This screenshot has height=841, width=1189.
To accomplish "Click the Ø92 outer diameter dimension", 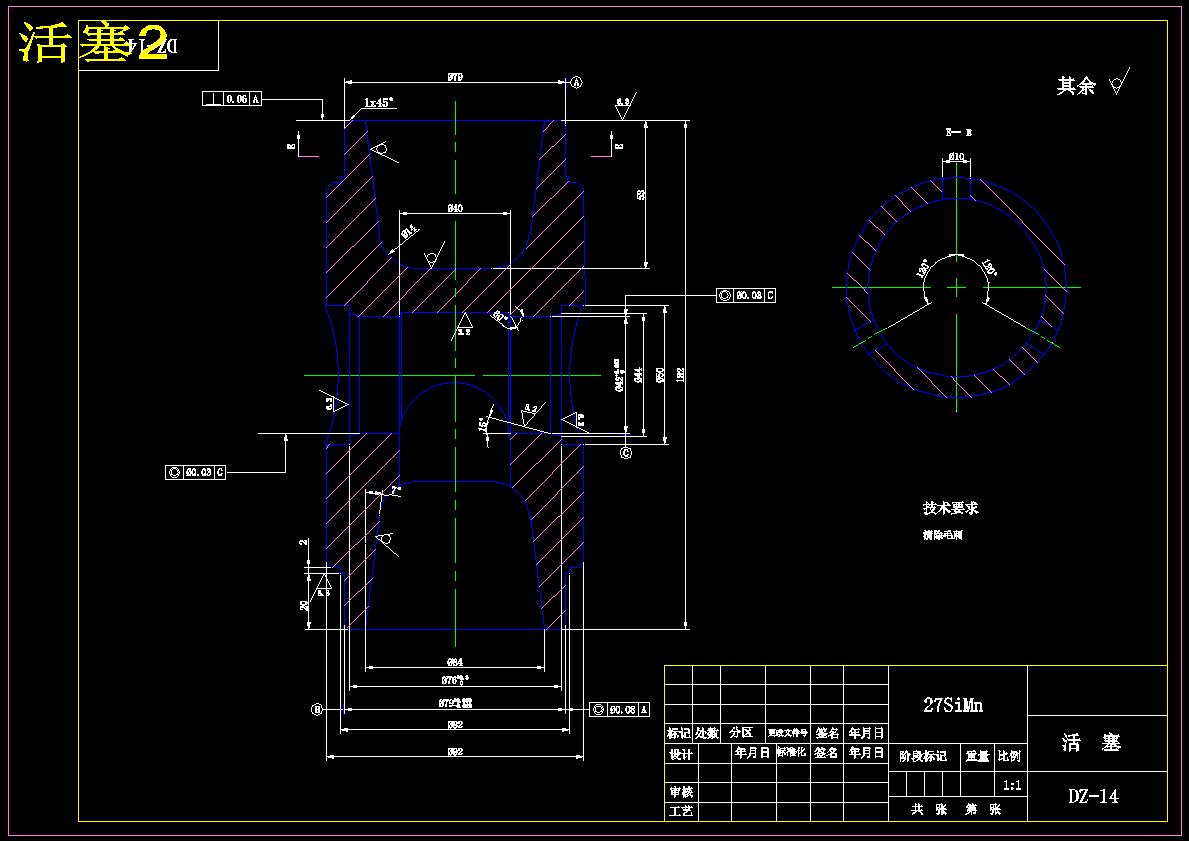I will point(455,752).
